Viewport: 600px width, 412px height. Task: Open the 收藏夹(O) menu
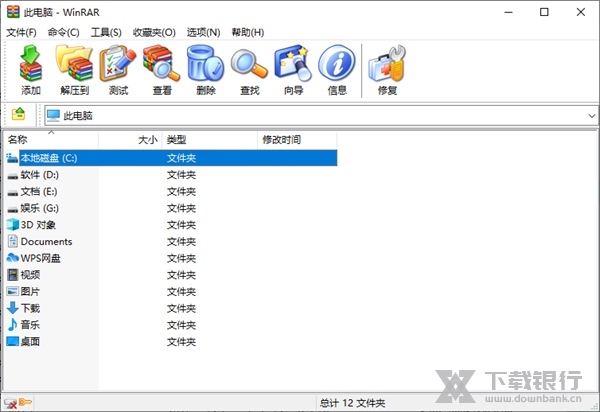154,33
